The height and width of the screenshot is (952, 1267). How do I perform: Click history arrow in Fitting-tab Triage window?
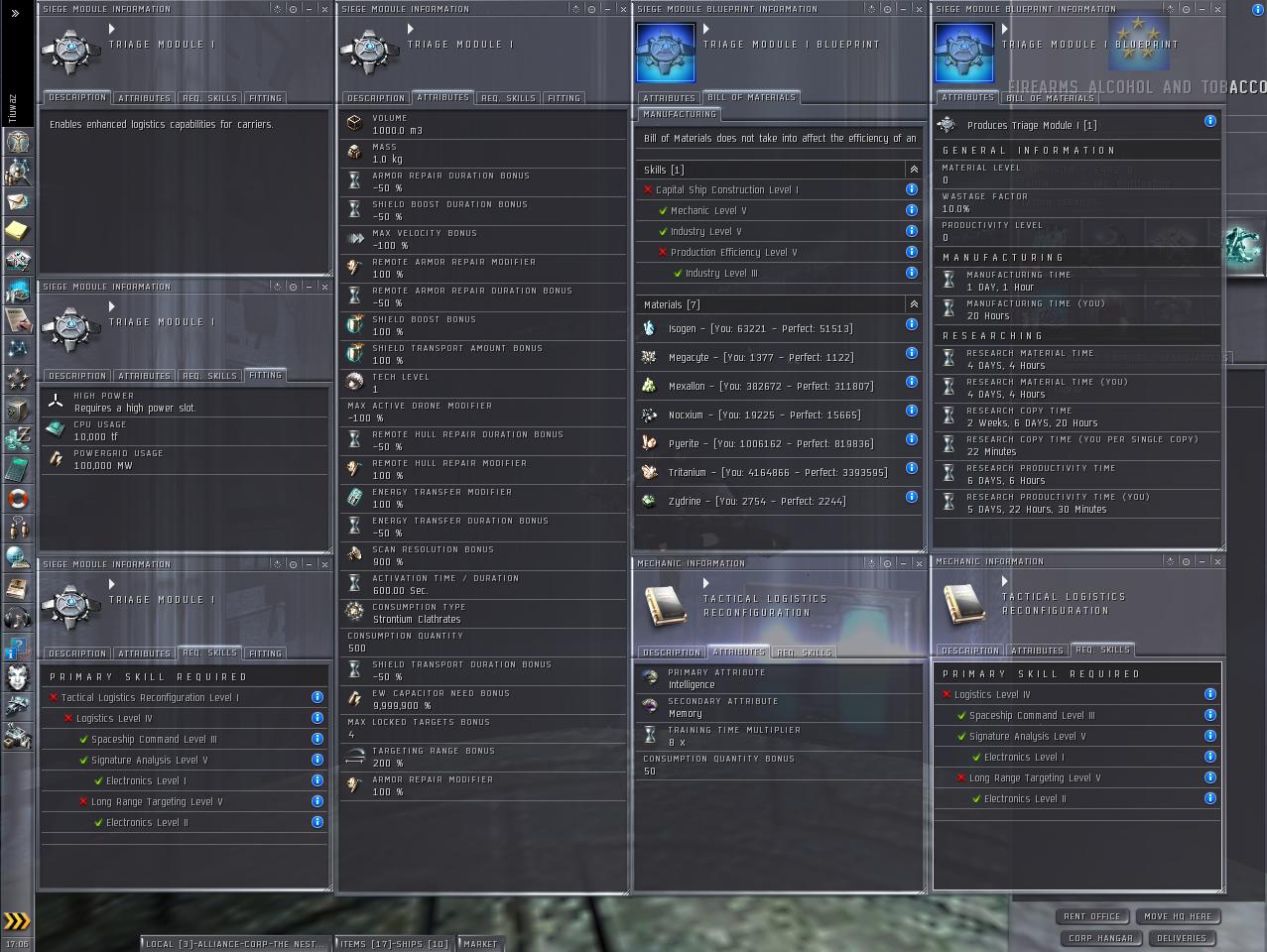[112, 307]
